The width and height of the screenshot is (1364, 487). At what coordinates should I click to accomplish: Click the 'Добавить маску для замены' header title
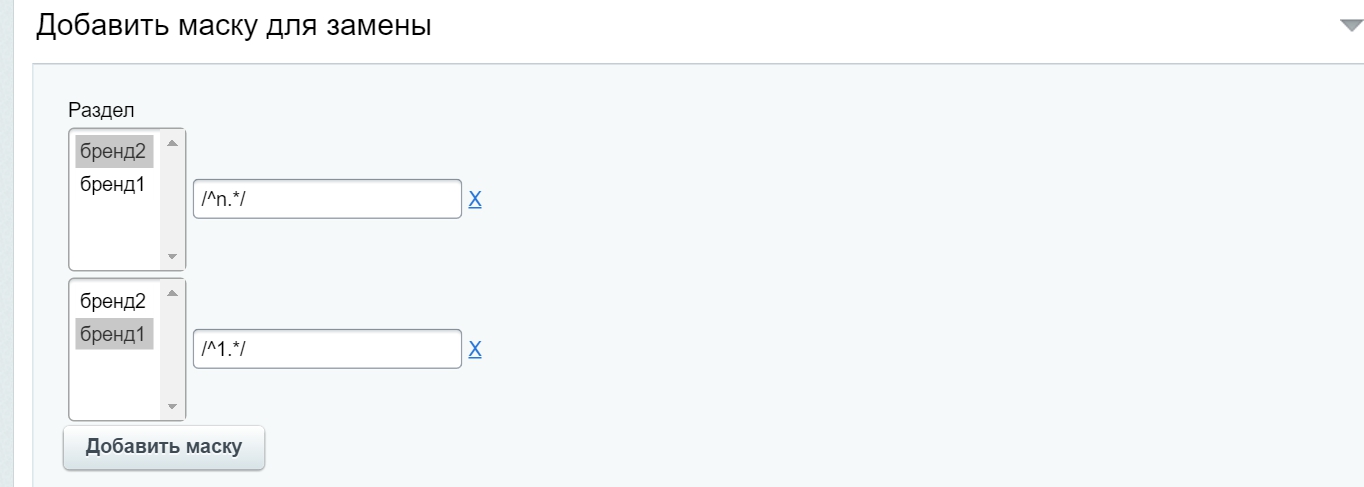point(233,26)
